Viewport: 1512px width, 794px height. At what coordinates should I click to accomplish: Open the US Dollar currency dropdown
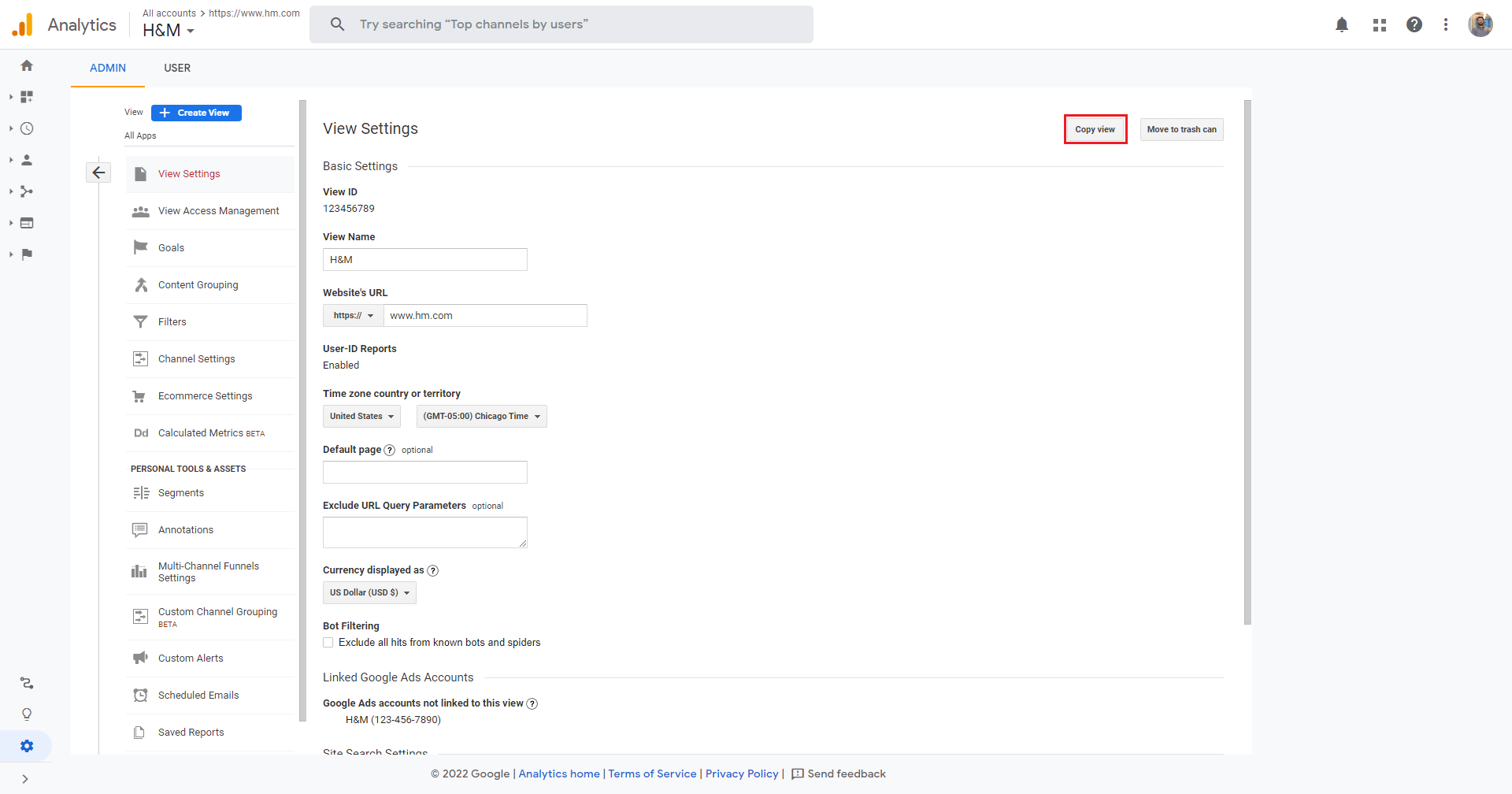[x=369, y=592]
